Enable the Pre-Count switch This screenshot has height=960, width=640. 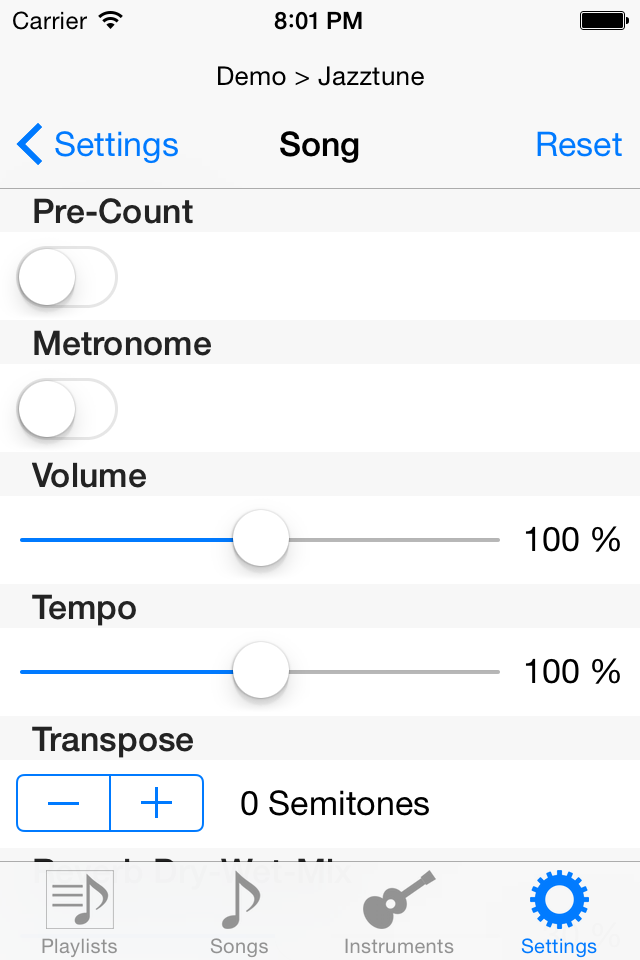coord(67,277)
